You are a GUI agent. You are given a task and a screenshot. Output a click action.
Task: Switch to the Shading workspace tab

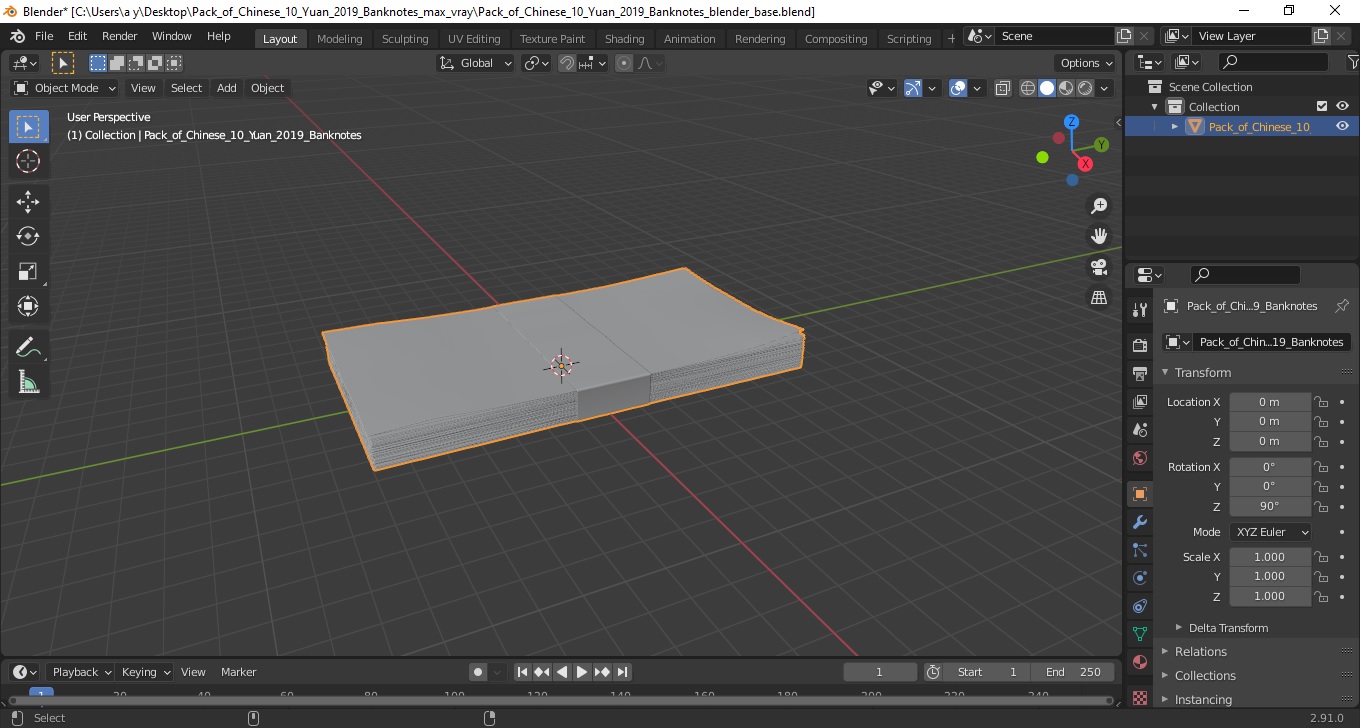point(624,38)
